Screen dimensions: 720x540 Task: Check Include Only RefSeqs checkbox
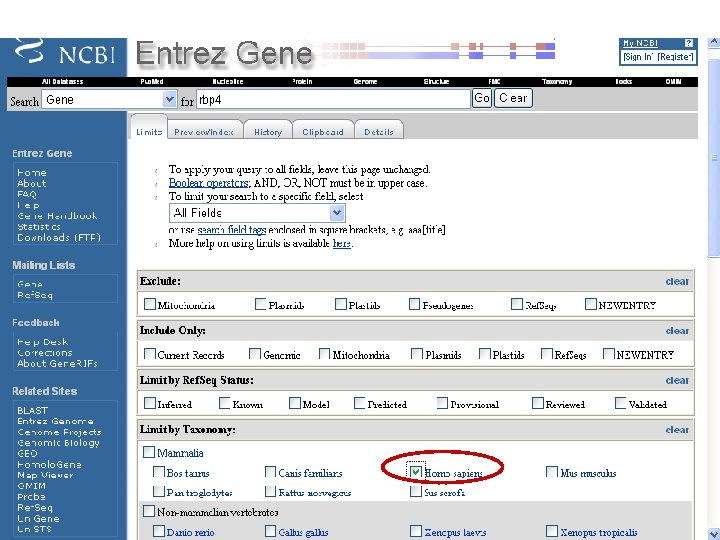click(546, 354)
